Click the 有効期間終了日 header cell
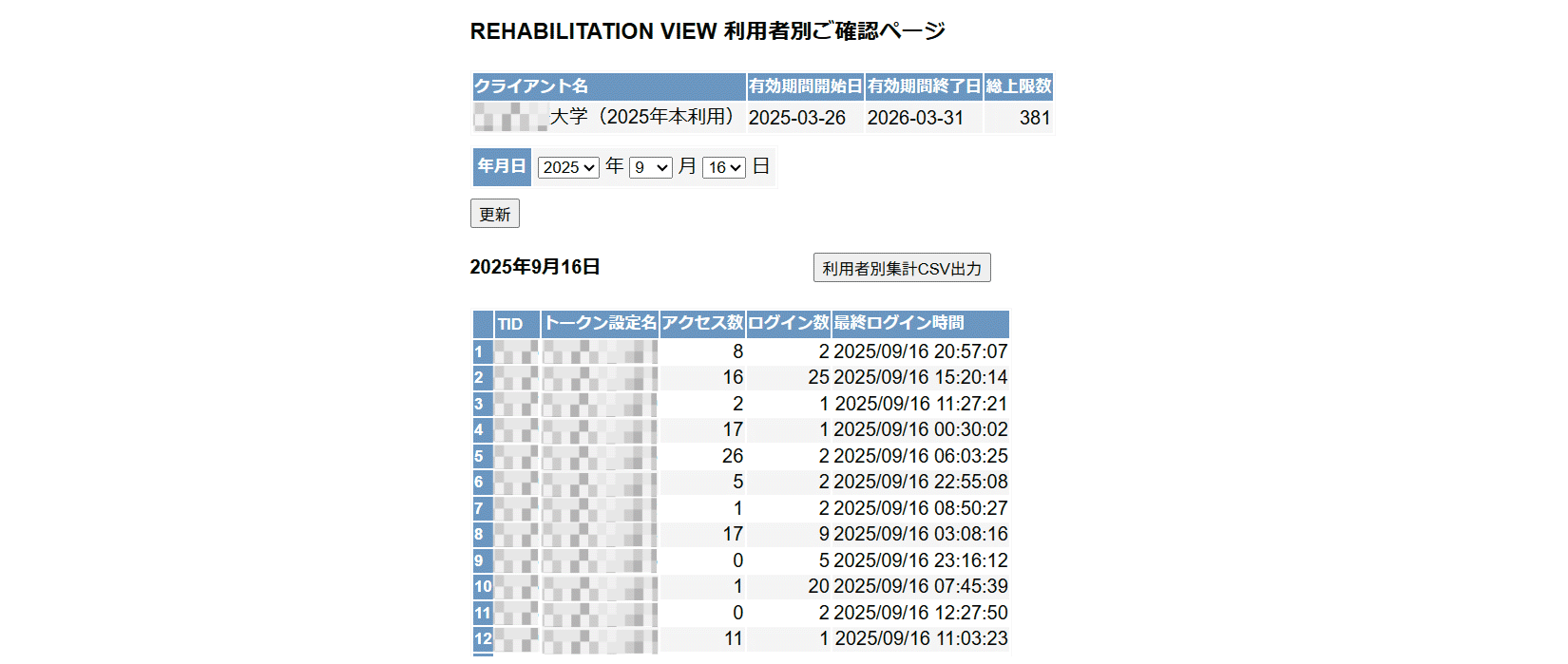The image size is (1568, 664). tap(924, 86)
